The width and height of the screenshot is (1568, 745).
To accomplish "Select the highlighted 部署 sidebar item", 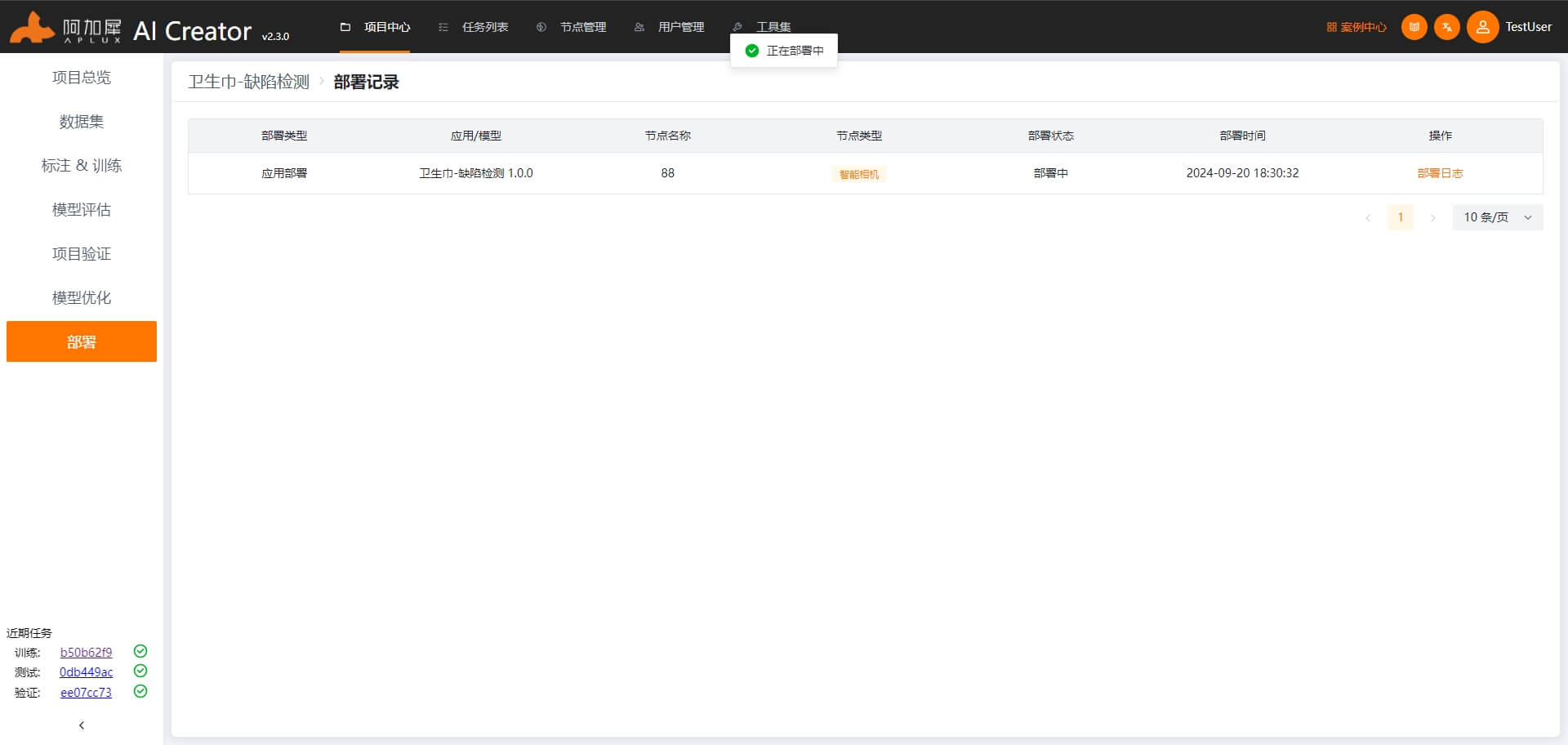I will coord(82,341).
